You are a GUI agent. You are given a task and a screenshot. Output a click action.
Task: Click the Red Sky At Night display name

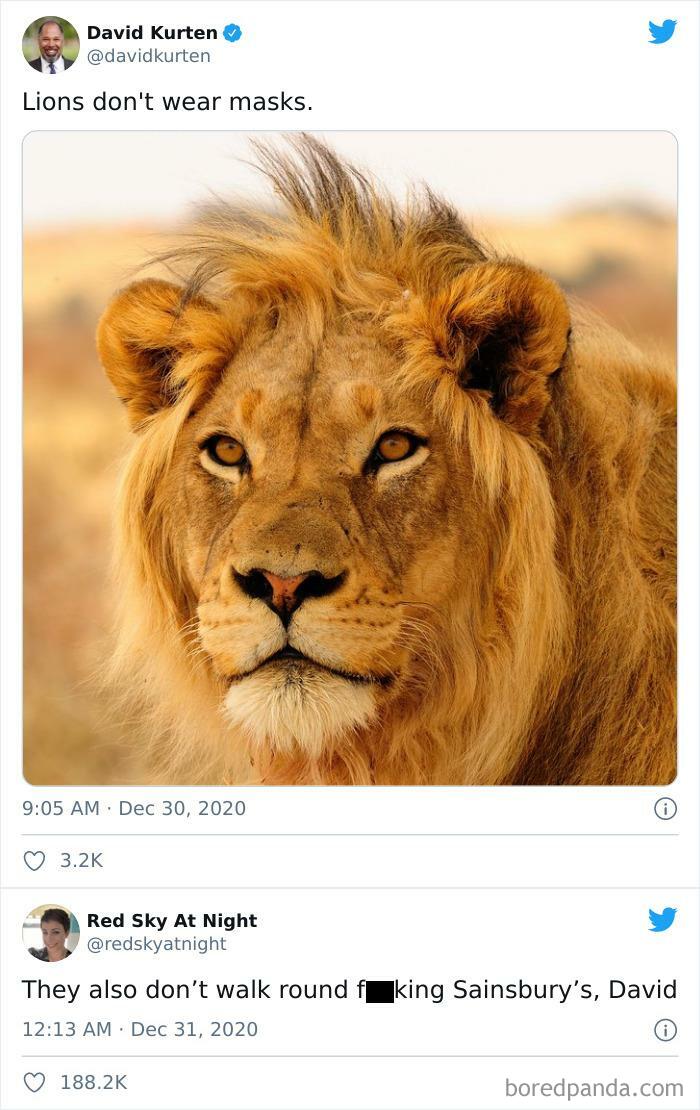click(172, 920)
